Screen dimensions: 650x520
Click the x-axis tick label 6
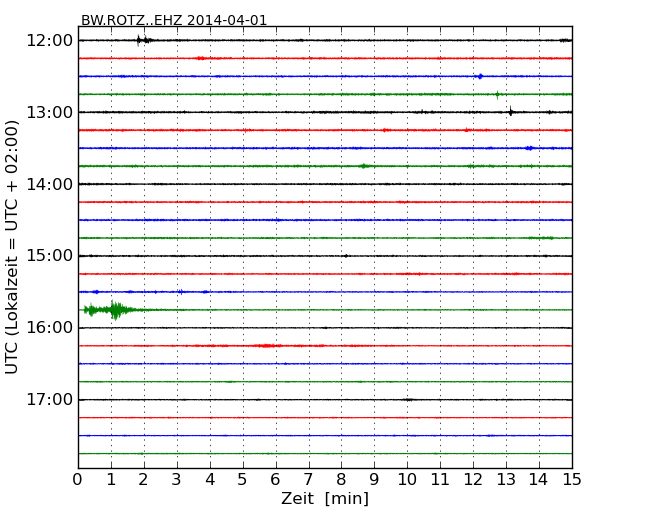tap(275, 480)
